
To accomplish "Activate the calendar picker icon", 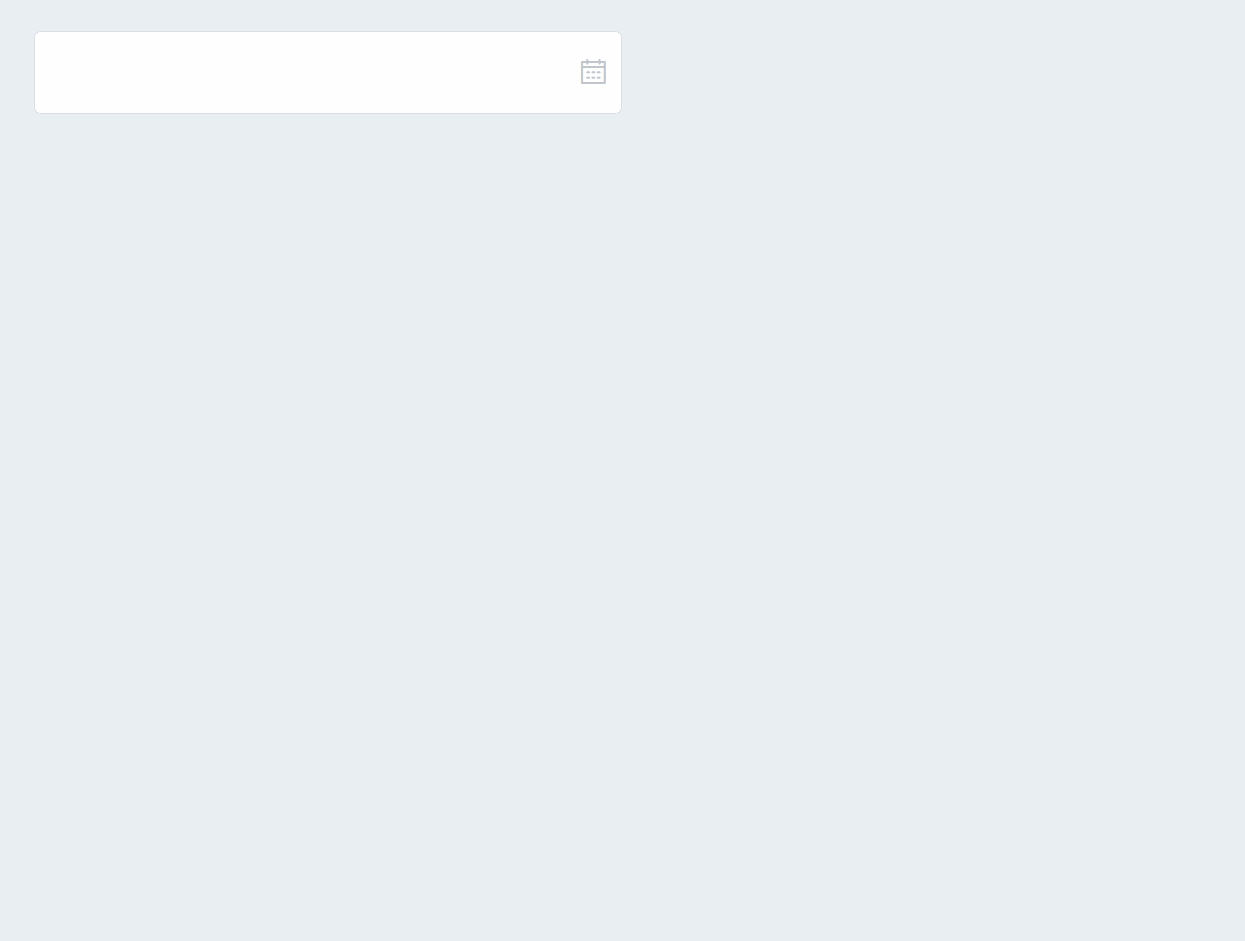I will (593, 72).
